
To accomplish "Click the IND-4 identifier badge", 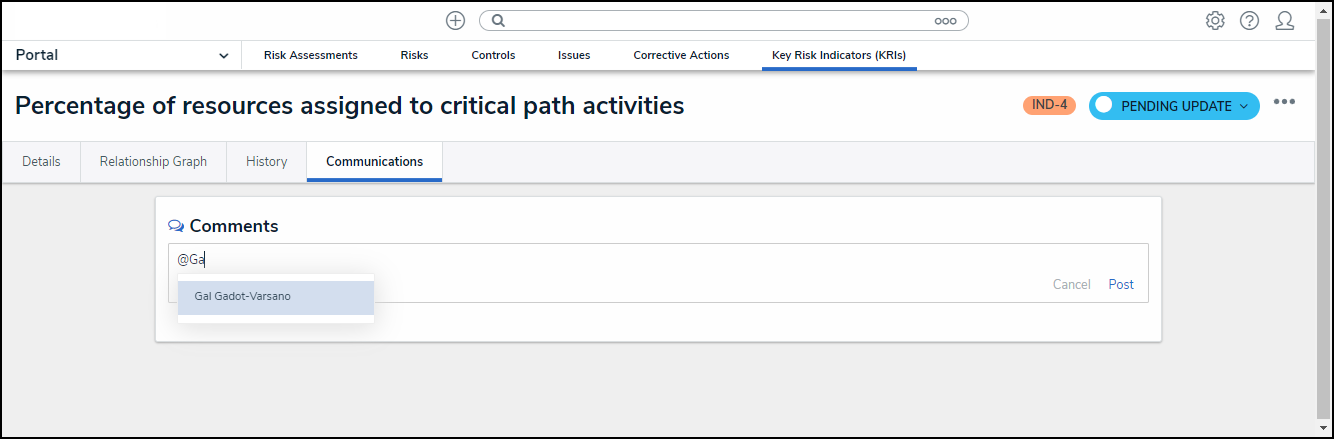I will tap(1049, 106).
